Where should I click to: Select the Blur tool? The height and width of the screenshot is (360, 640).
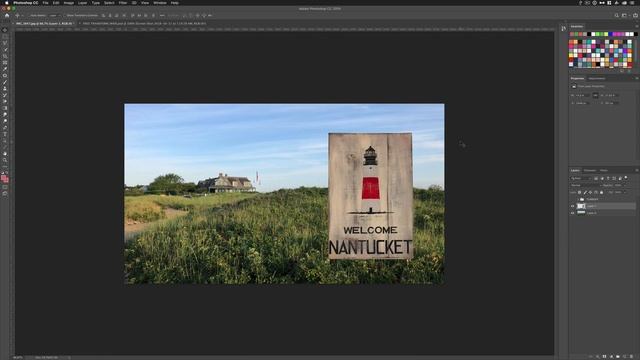click(x=5, y=115)
